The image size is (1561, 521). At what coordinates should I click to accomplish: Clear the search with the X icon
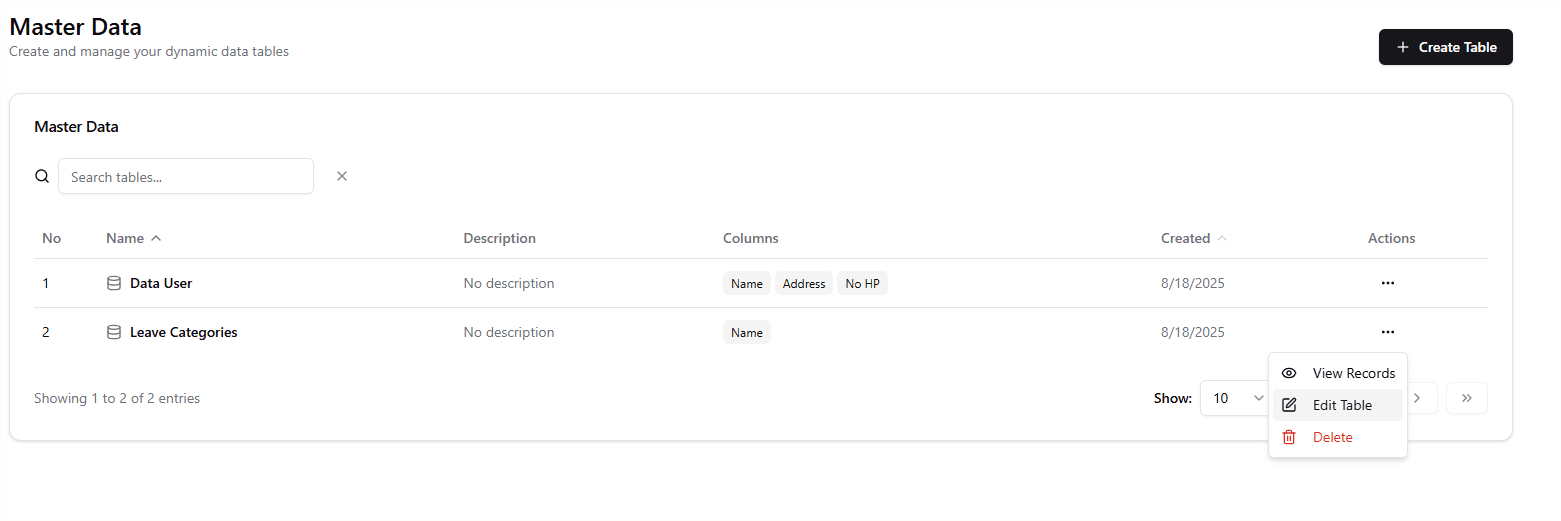[342, 176]
